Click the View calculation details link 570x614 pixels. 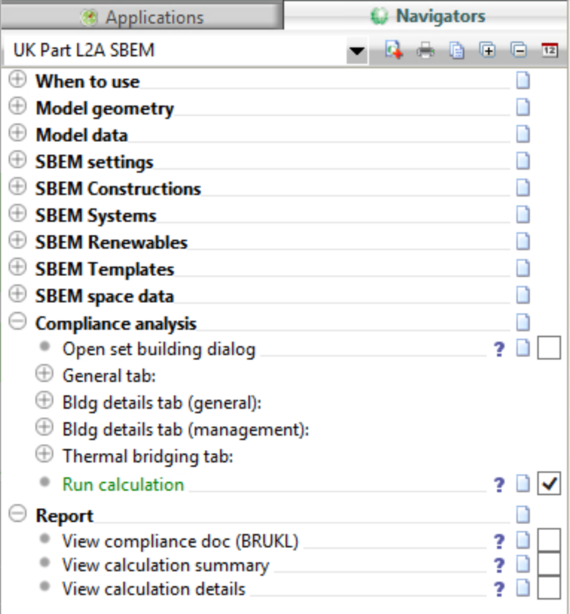point(154,589)
